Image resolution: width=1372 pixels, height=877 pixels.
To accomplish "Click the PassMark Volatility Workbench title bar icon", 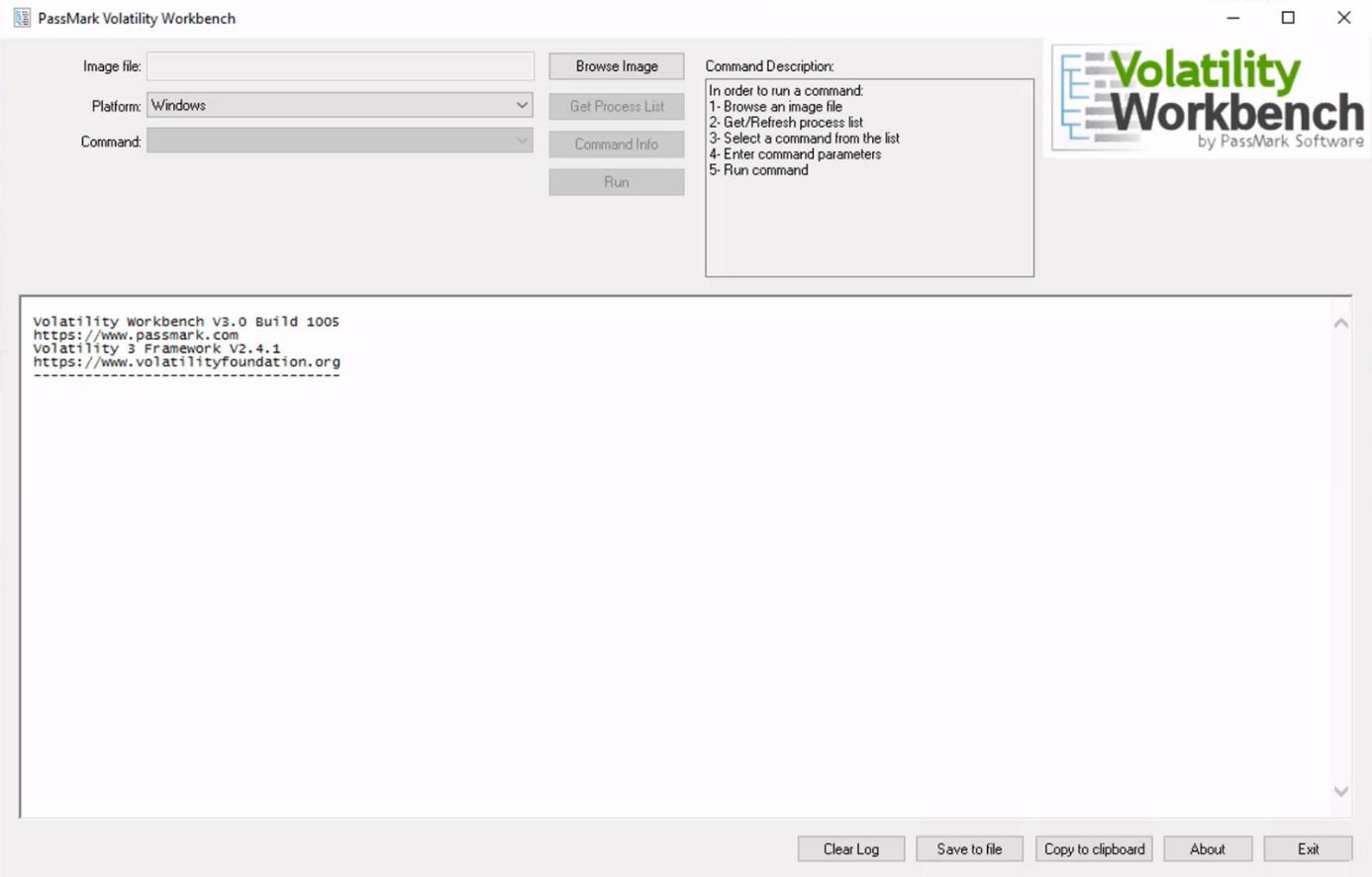I will click(22, 18).
